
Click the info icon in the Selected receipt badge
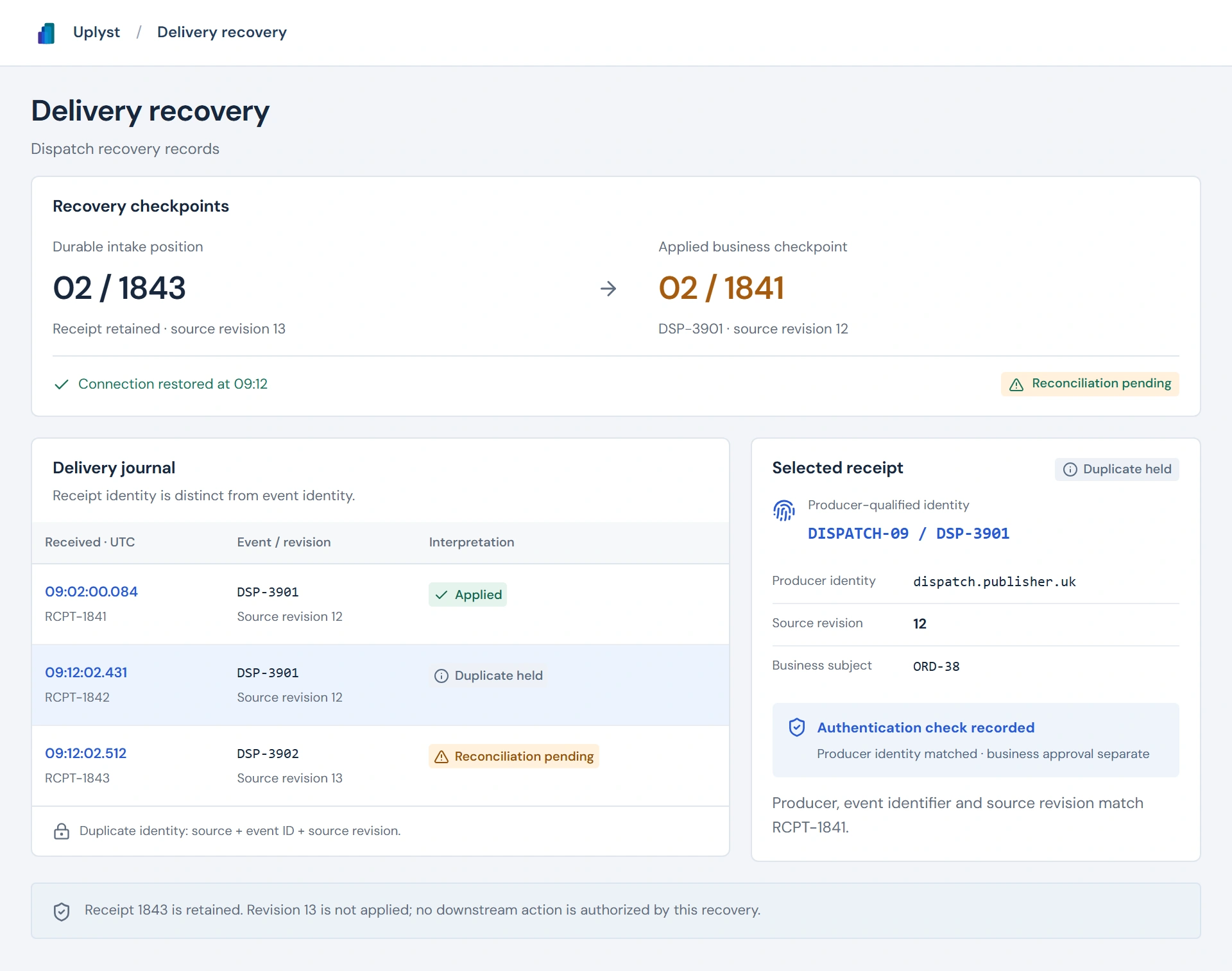[x=1070, y=469]
